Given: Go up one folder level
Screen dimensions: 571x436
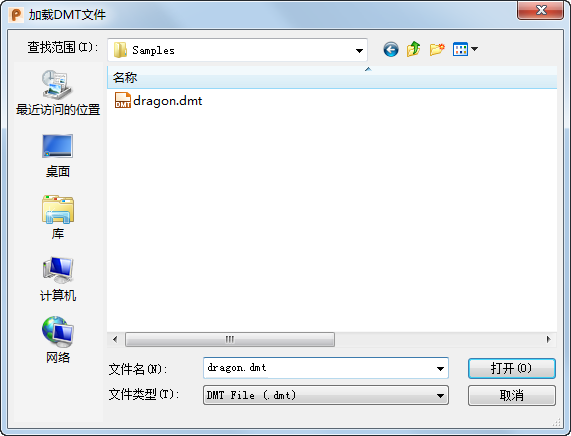Looking at the screenshot, I should coord(414,49).
